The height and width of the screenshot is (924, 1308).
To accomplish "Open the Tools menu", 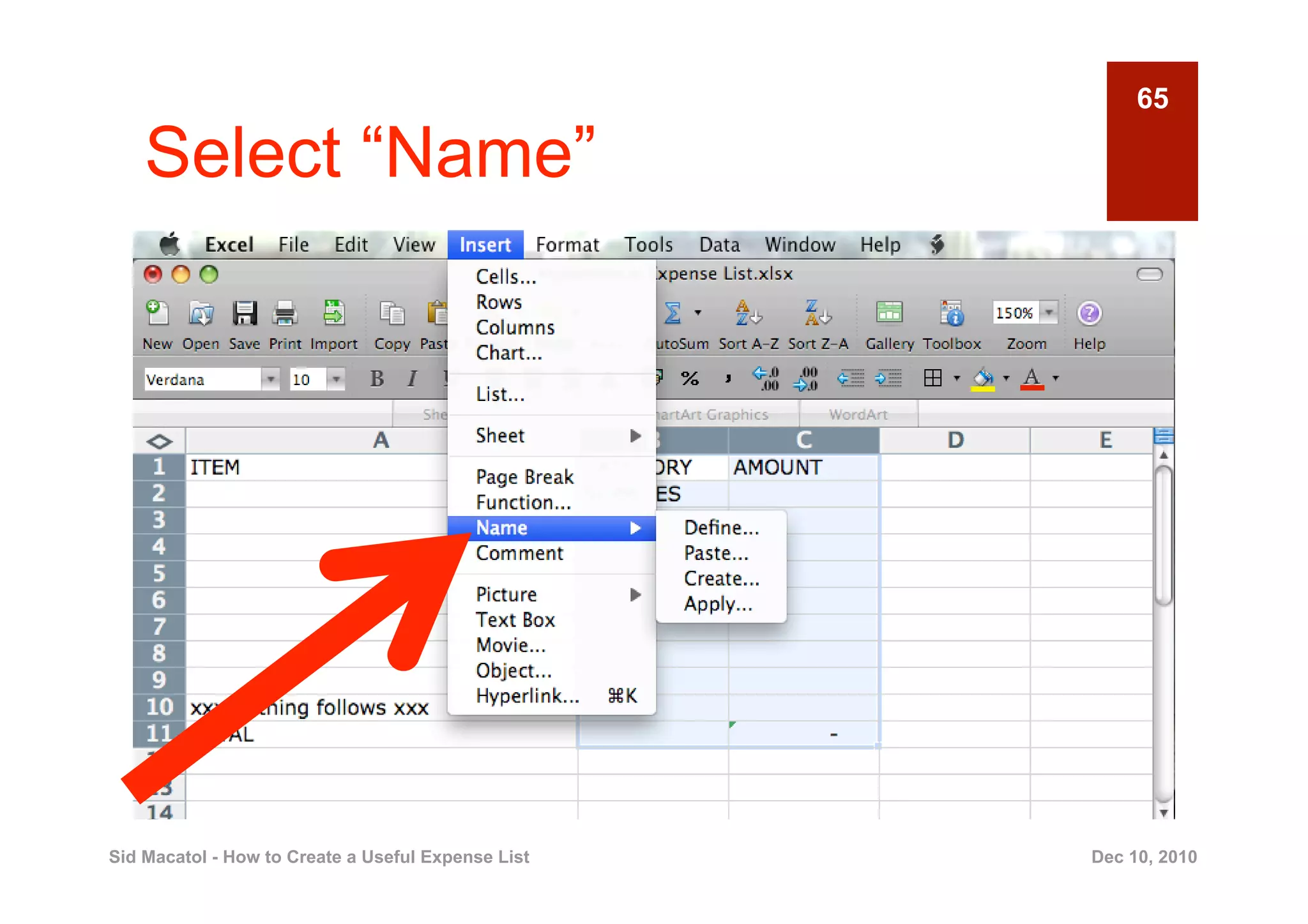I will (x=648, y=245).
